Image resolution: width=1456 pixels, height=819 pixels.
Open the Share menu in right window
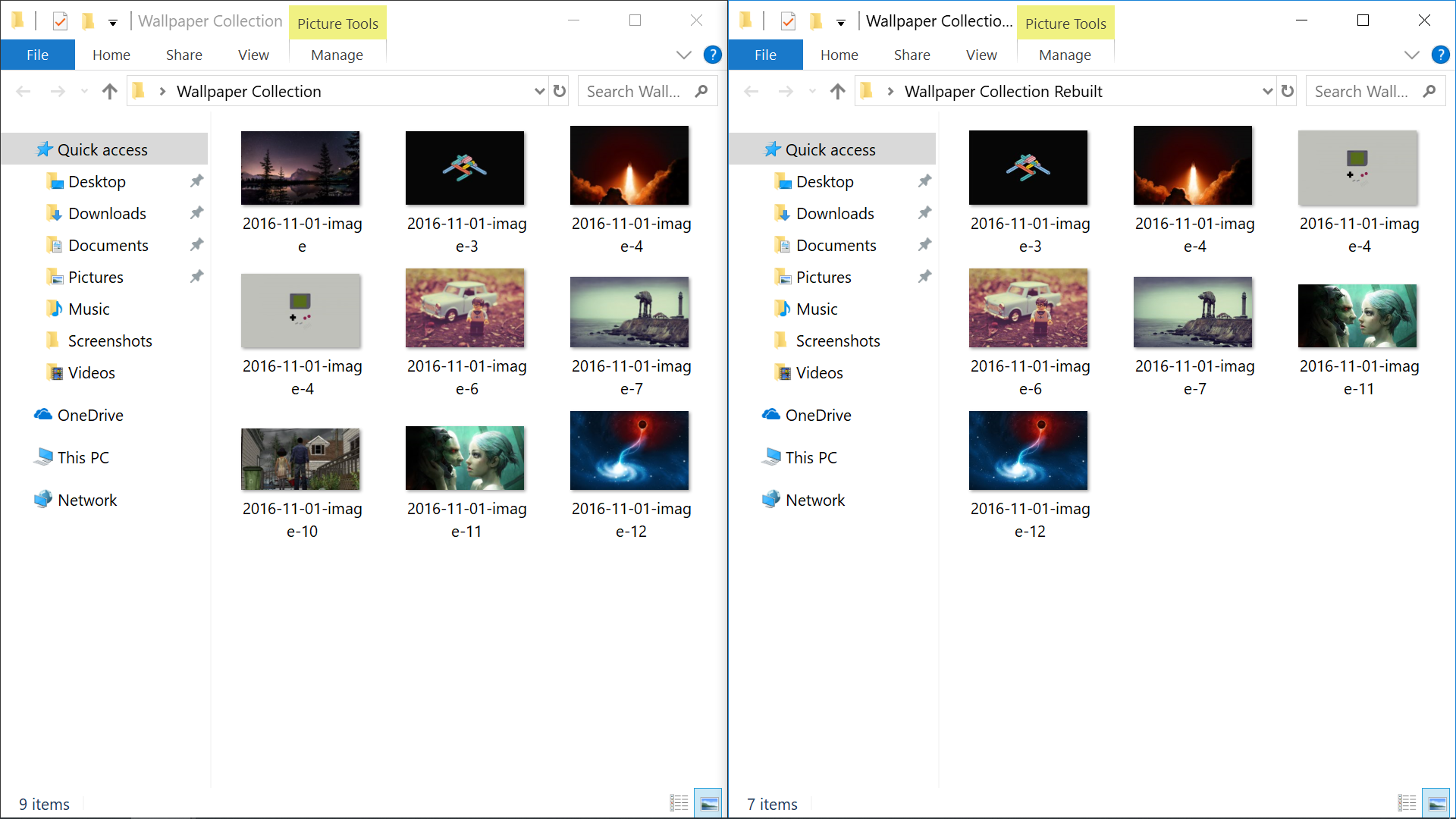coord(910,55)
